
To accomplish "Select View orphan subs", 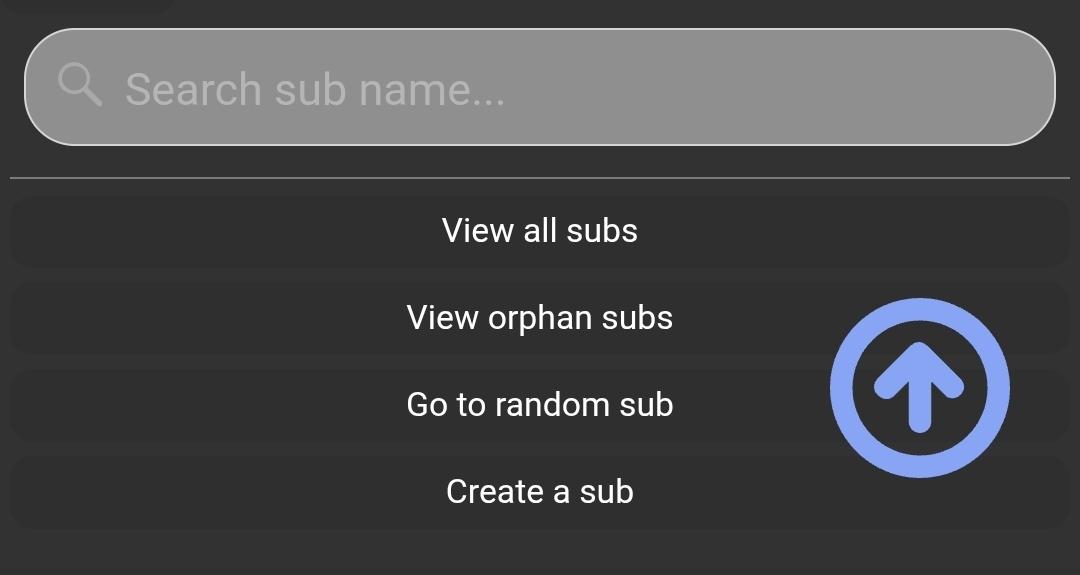I will (540, 318).
